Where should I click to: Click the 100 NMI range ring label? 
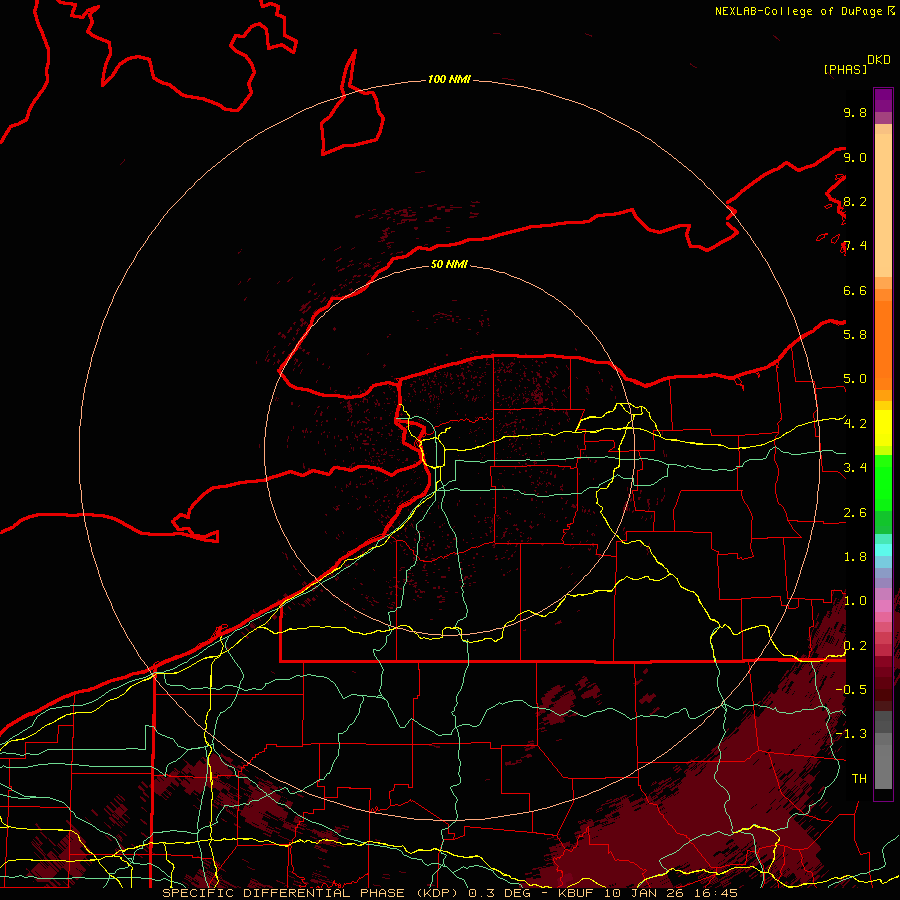coord(449,79)
